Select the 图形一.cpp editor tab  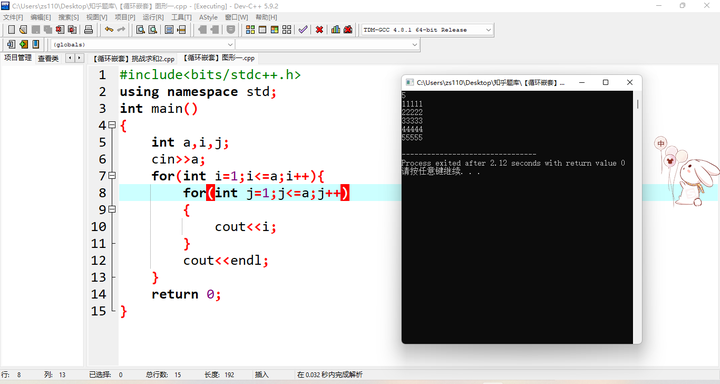[x=219, y=58]
